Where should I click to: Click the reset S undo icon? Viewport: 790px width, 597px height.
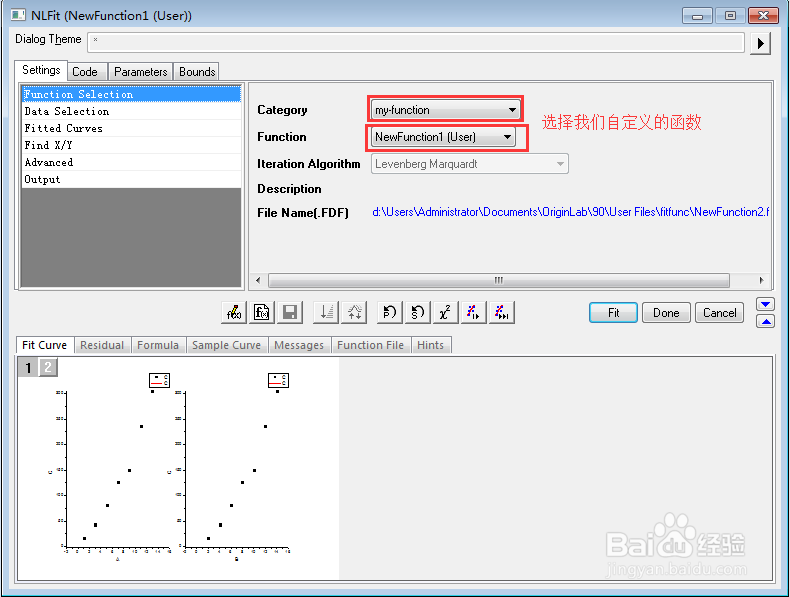click(417, 312)
